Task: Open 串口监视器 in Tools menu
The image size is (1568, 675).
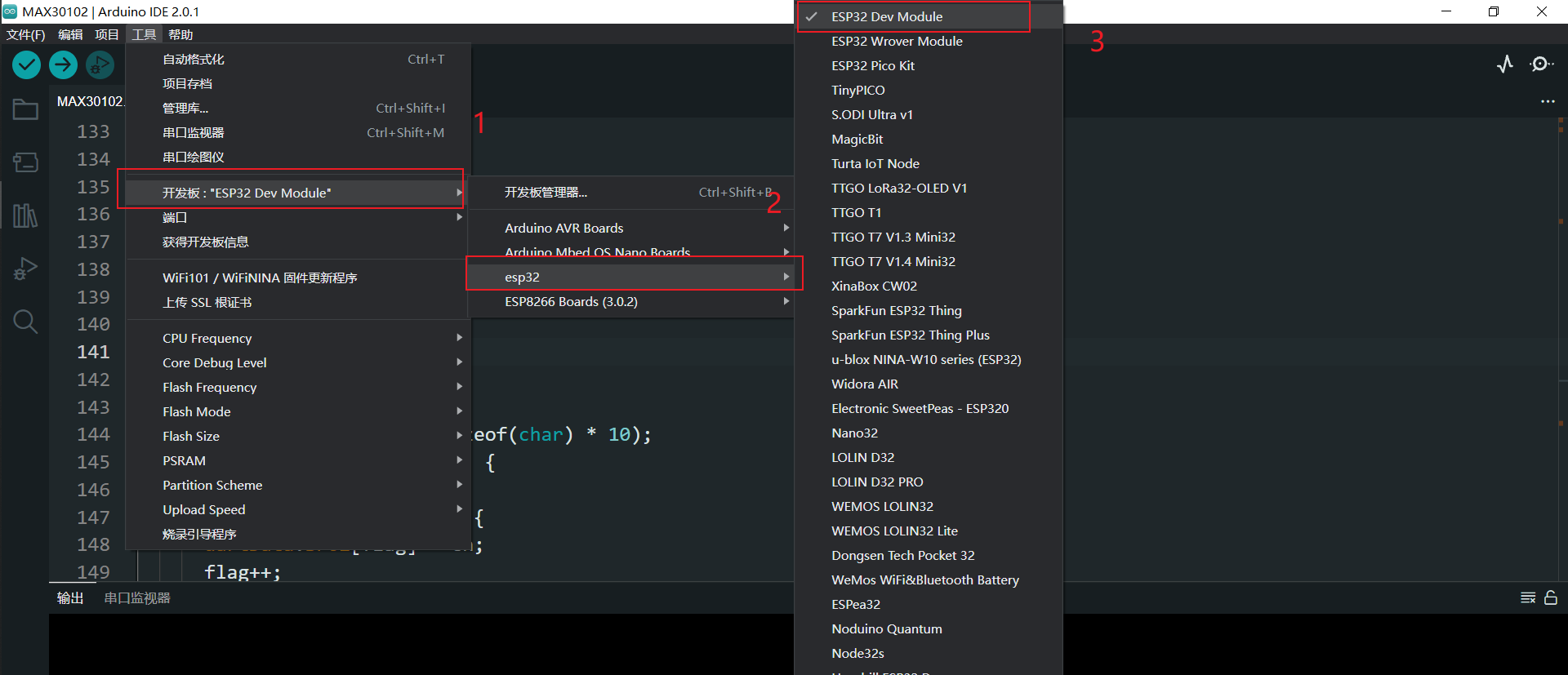Action: coord(298,132)
